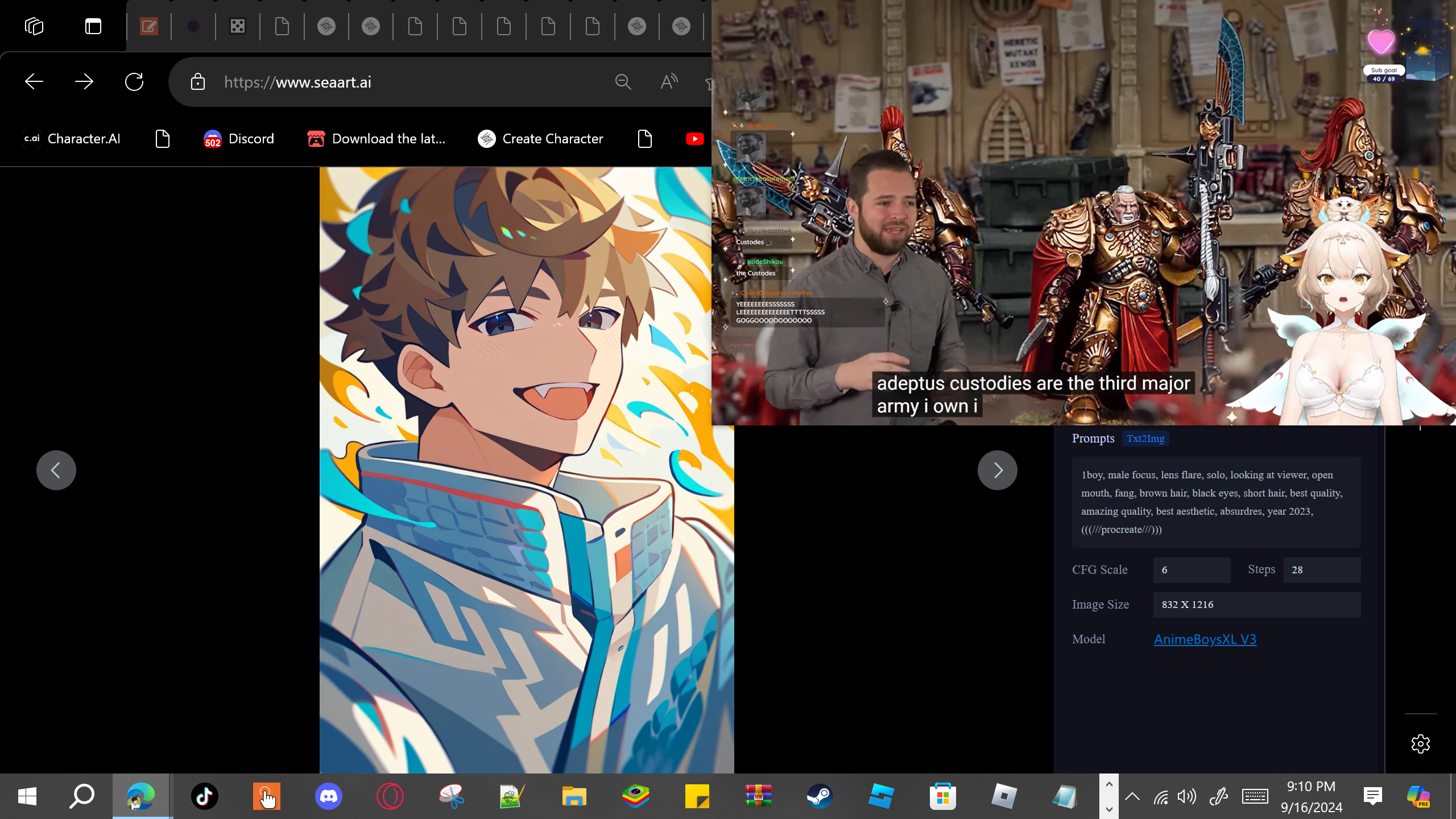Image resolution: width=1456 pixels, height=819 pixels.
Task: Open the light-blue notebook app in taskbar
Action: click(x=1064, y=796)
